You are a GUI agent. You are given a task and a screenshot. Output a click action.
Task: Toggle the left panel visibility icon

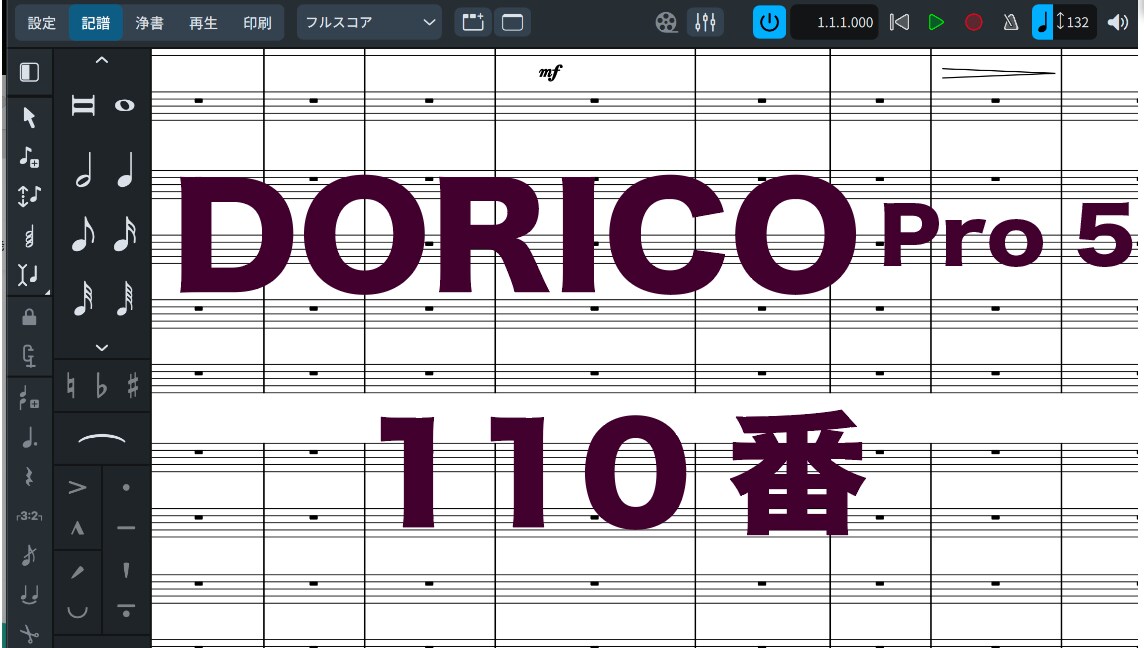coord(29,72)
